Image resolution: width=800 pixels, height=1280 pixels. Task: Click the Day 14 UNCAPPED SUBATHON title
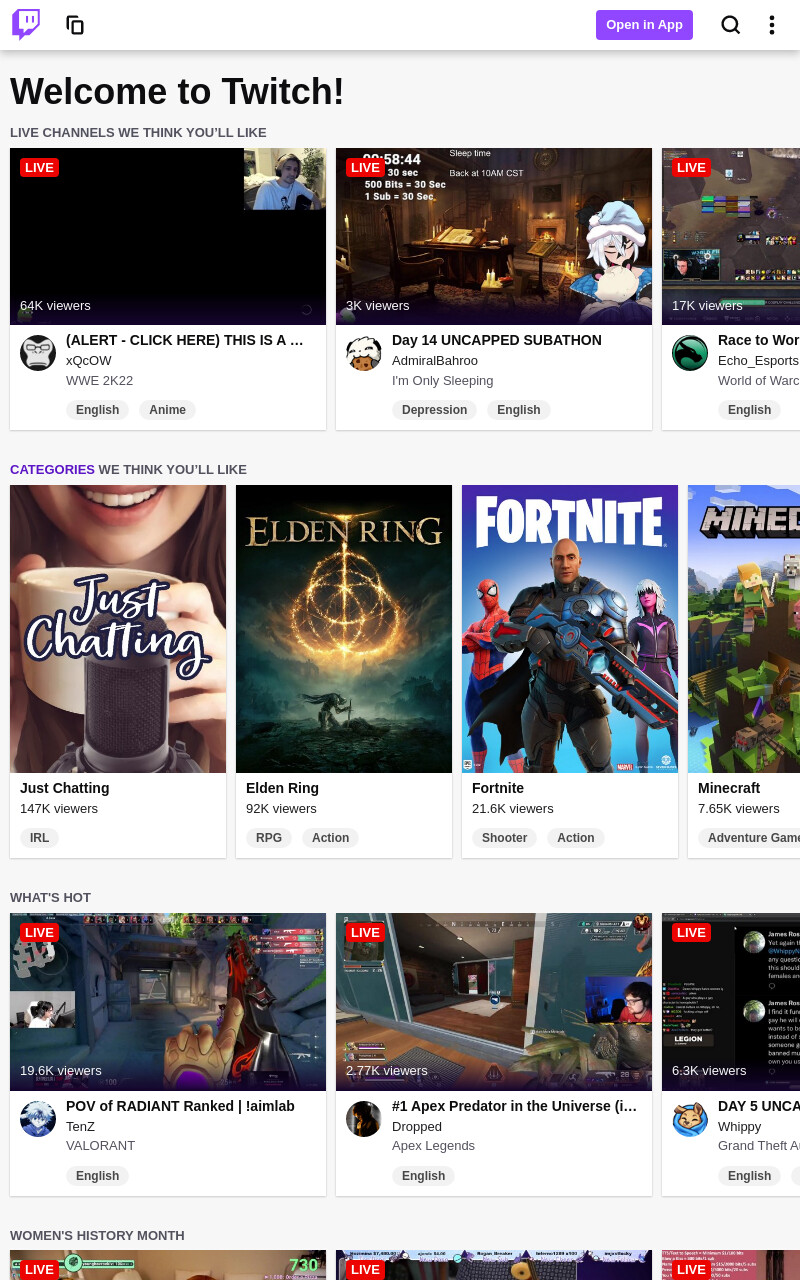coord(497,340)
